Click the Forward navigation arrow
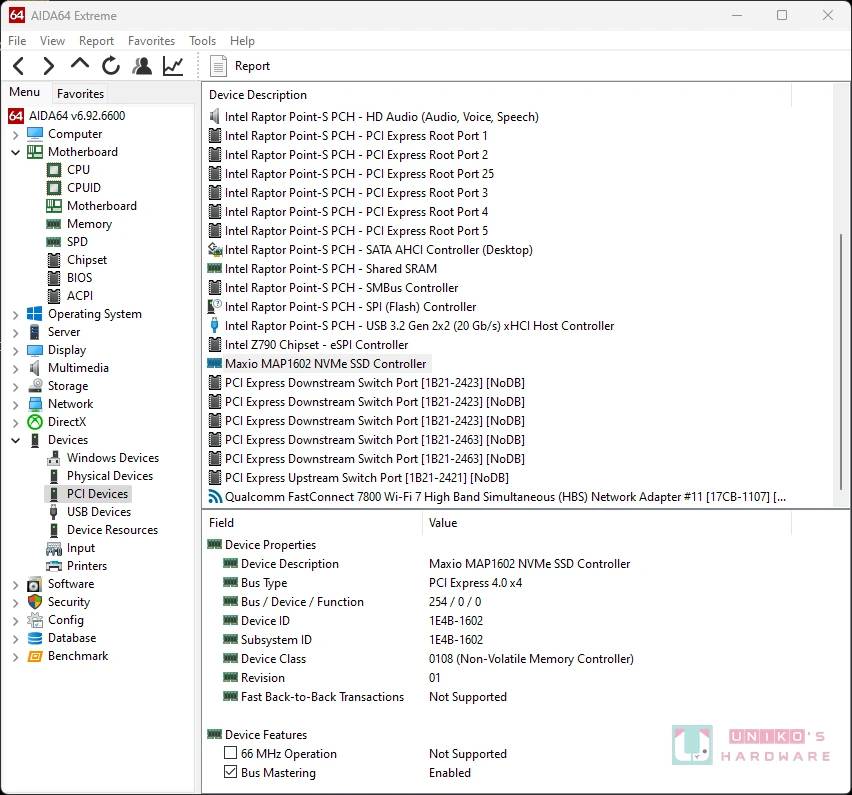852x795 pixels. (x=48, y=66)
